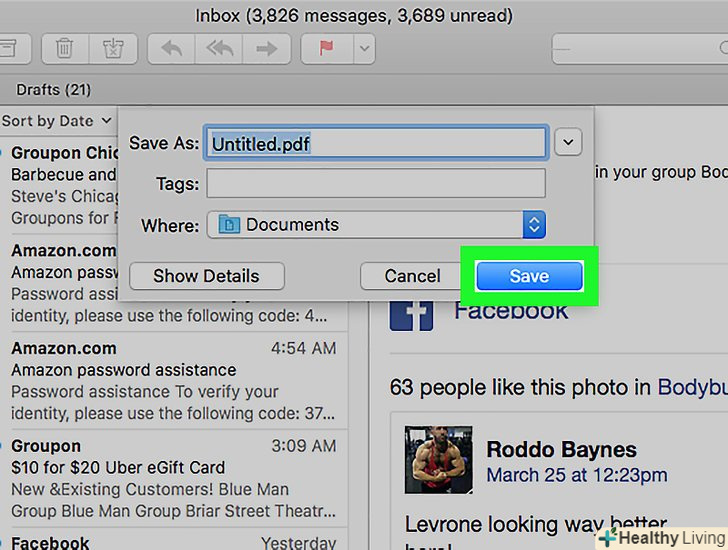Screen dimensions: 728x550
Task: Click the Reply arrow icon
Action: [171, 48]
